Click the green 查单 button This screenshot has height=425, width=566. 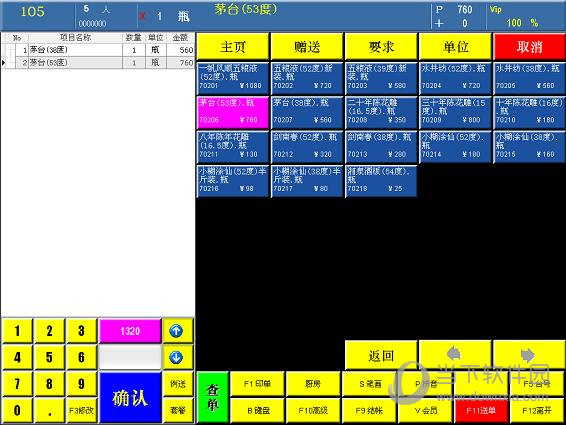pos(213,397)
